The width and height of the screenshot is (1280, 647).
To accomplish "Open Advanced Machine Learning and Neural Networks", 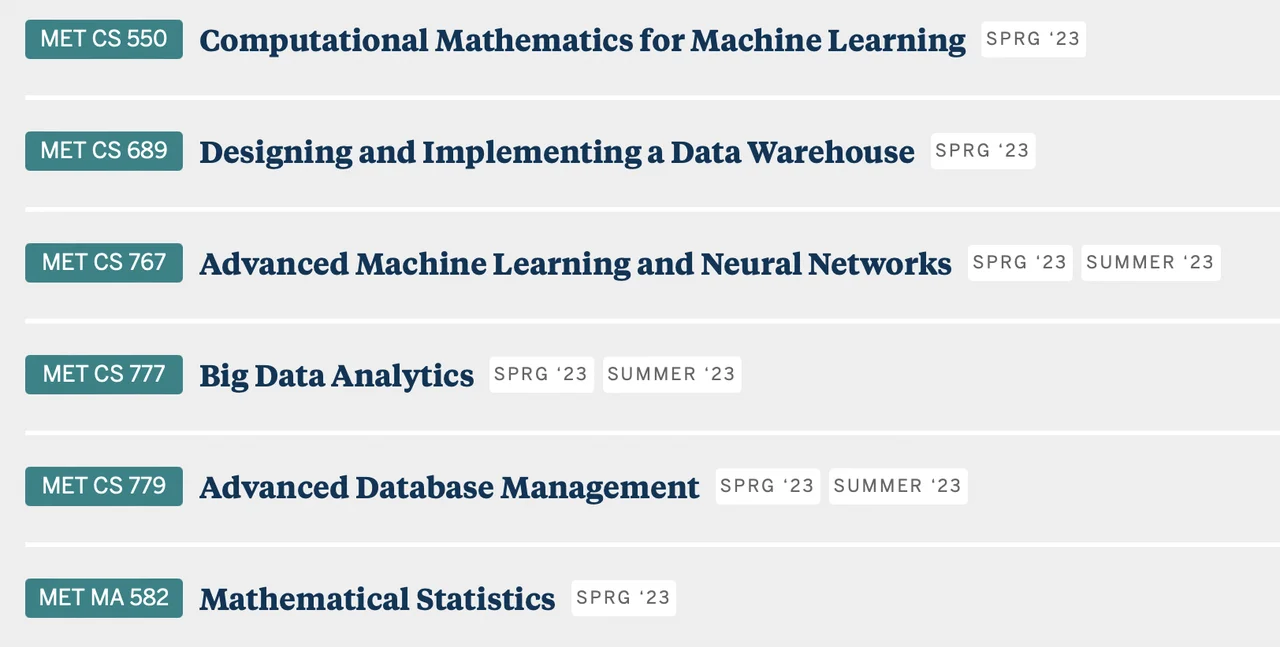I will 575,265.
